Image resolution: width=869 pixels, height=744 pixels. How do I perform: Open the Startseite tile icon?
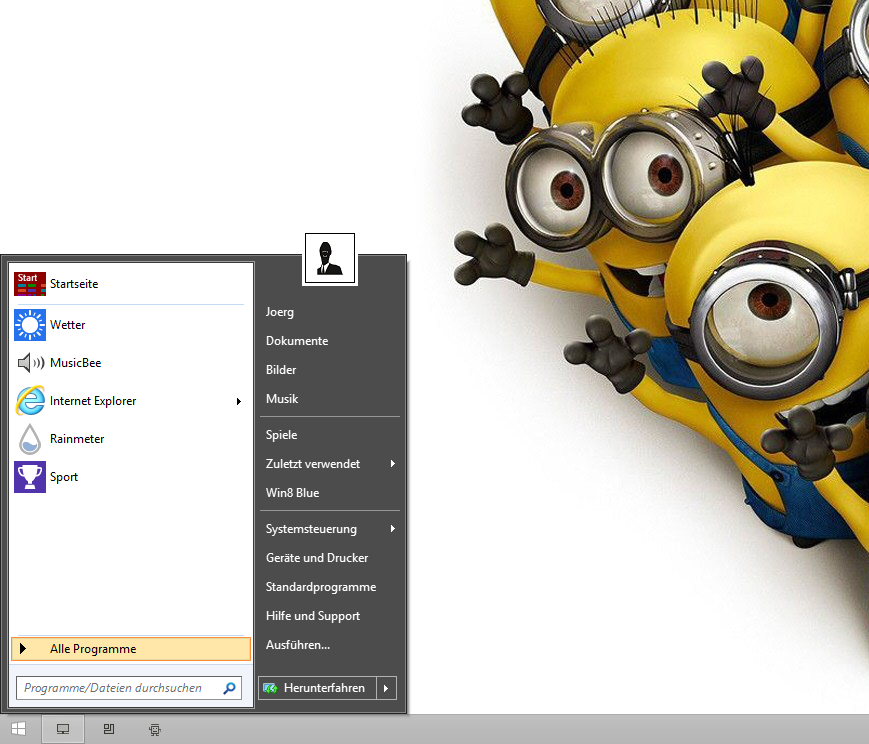point(30,284)
